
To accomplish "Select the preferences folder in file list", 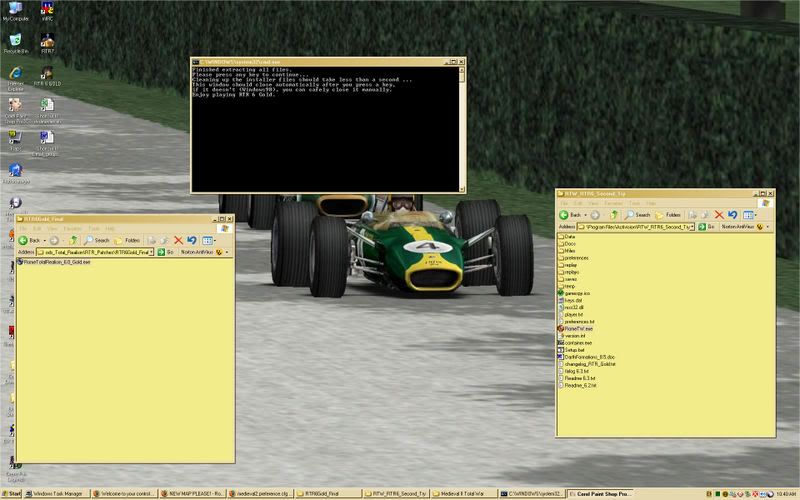I will [x=576, y=257].
